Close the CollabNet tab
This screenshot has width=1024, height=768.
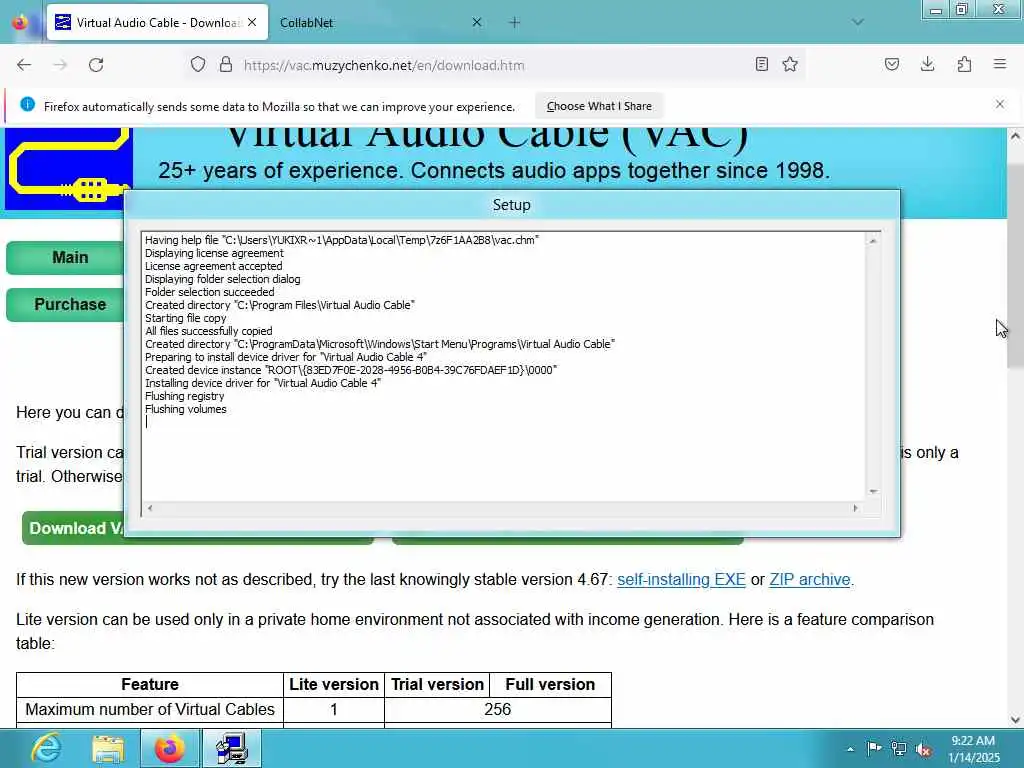click(477, 22)
